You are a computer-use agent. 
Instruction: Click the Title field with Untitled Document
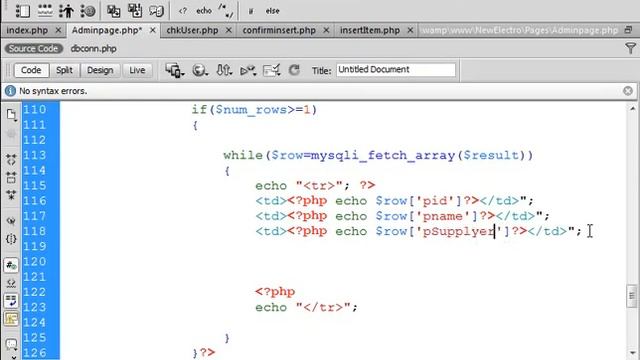pos(396,70)
